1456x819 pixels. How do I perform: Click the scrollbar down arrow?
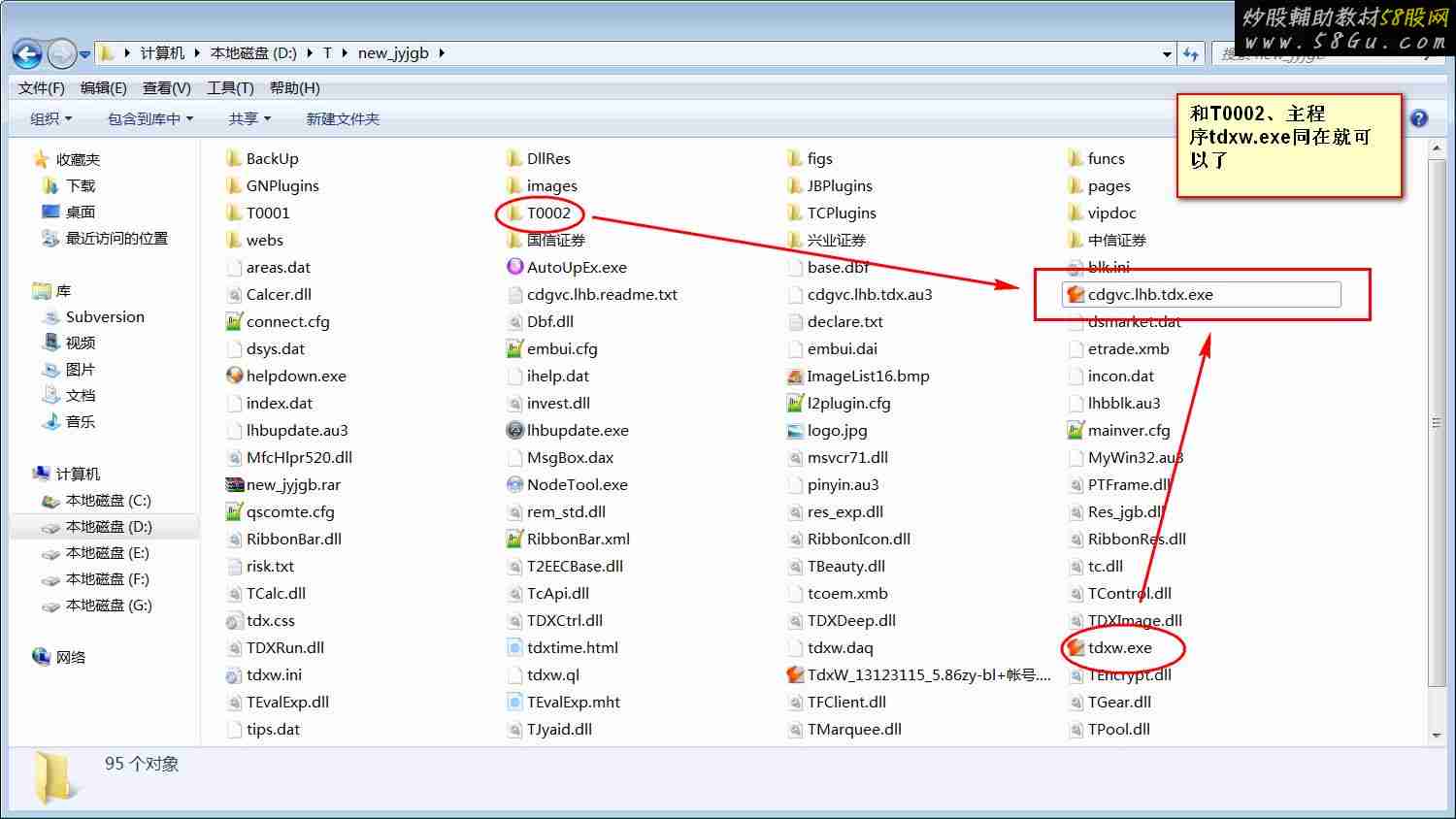[x=1437, y=736]
